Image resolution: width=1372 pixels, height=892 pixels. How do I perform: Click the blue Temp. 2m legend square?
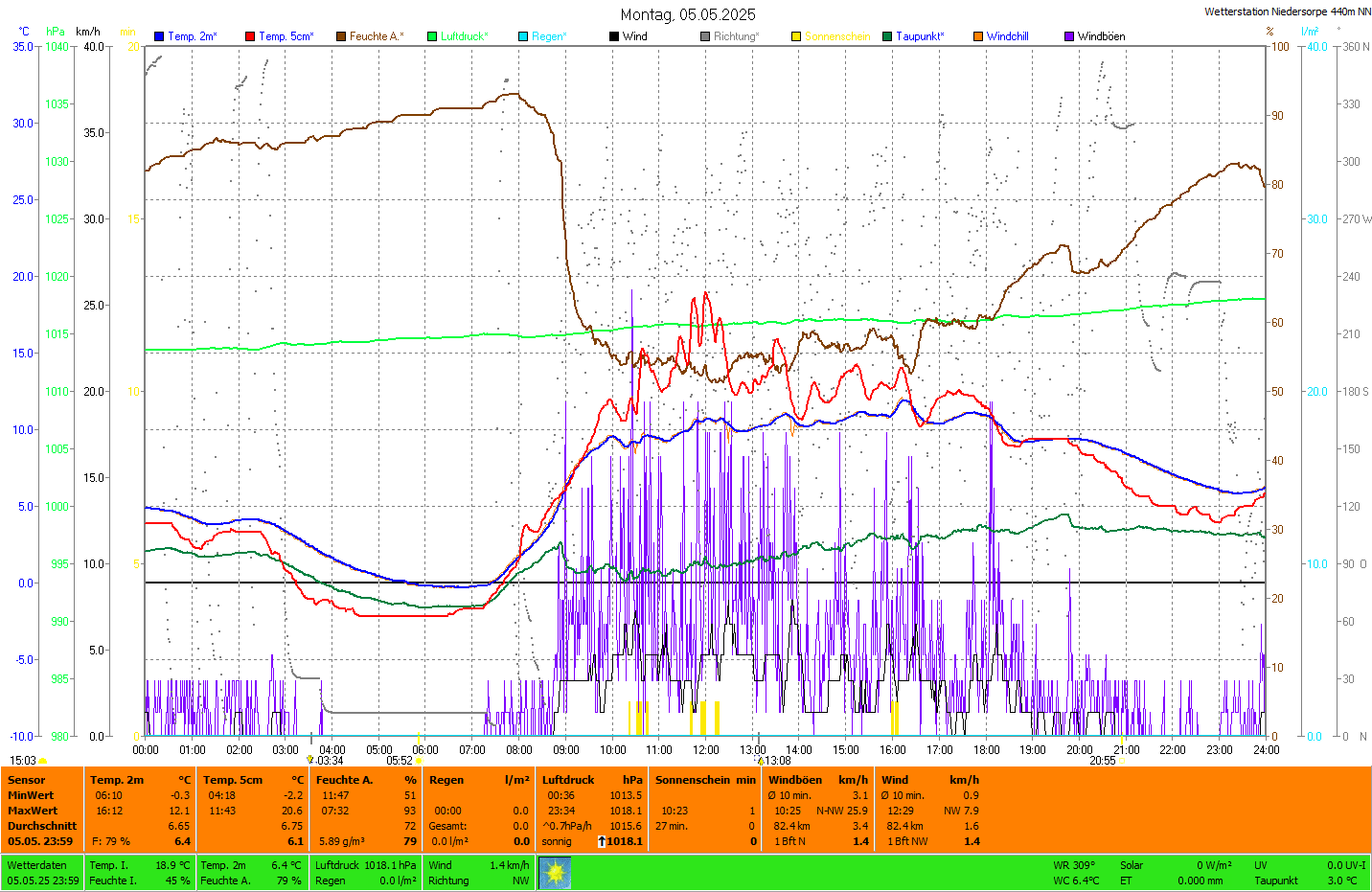[x=159, y=36]
